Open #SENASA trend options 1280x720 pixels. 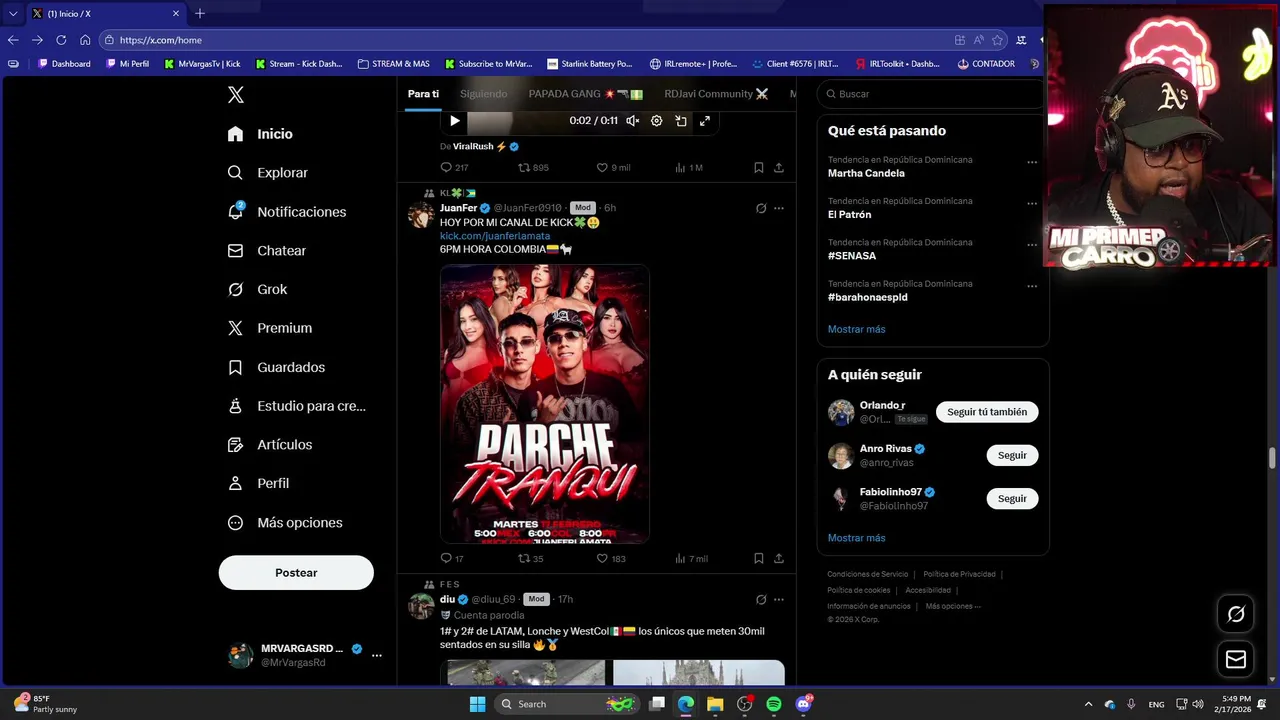click(x=1032, y=245)
